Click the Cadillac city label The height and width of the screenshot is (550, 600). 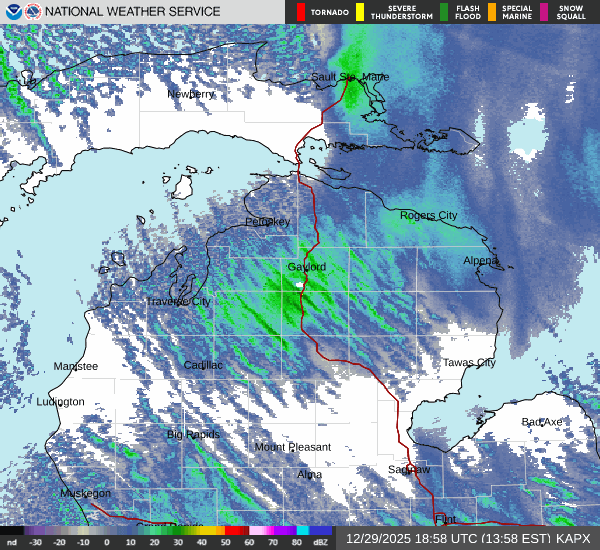click(203, 365)
